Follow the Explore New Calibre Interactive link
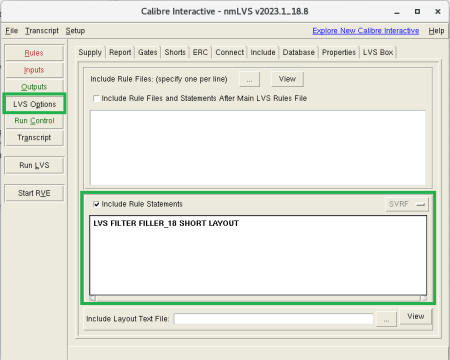 (x=366, y=31)
